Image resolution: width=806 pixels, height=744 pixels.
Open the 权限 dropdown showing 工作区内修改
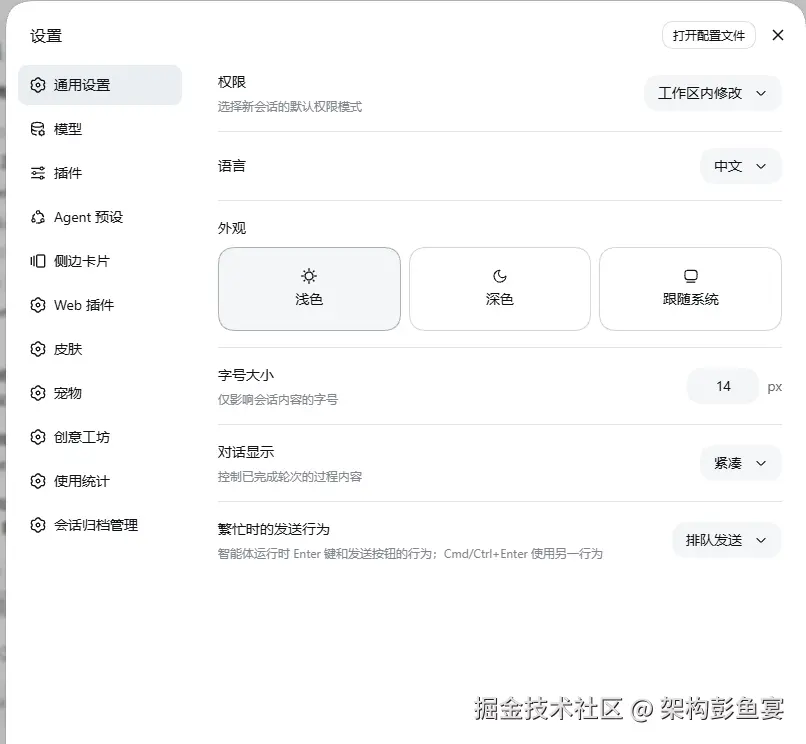pos(712,93)
